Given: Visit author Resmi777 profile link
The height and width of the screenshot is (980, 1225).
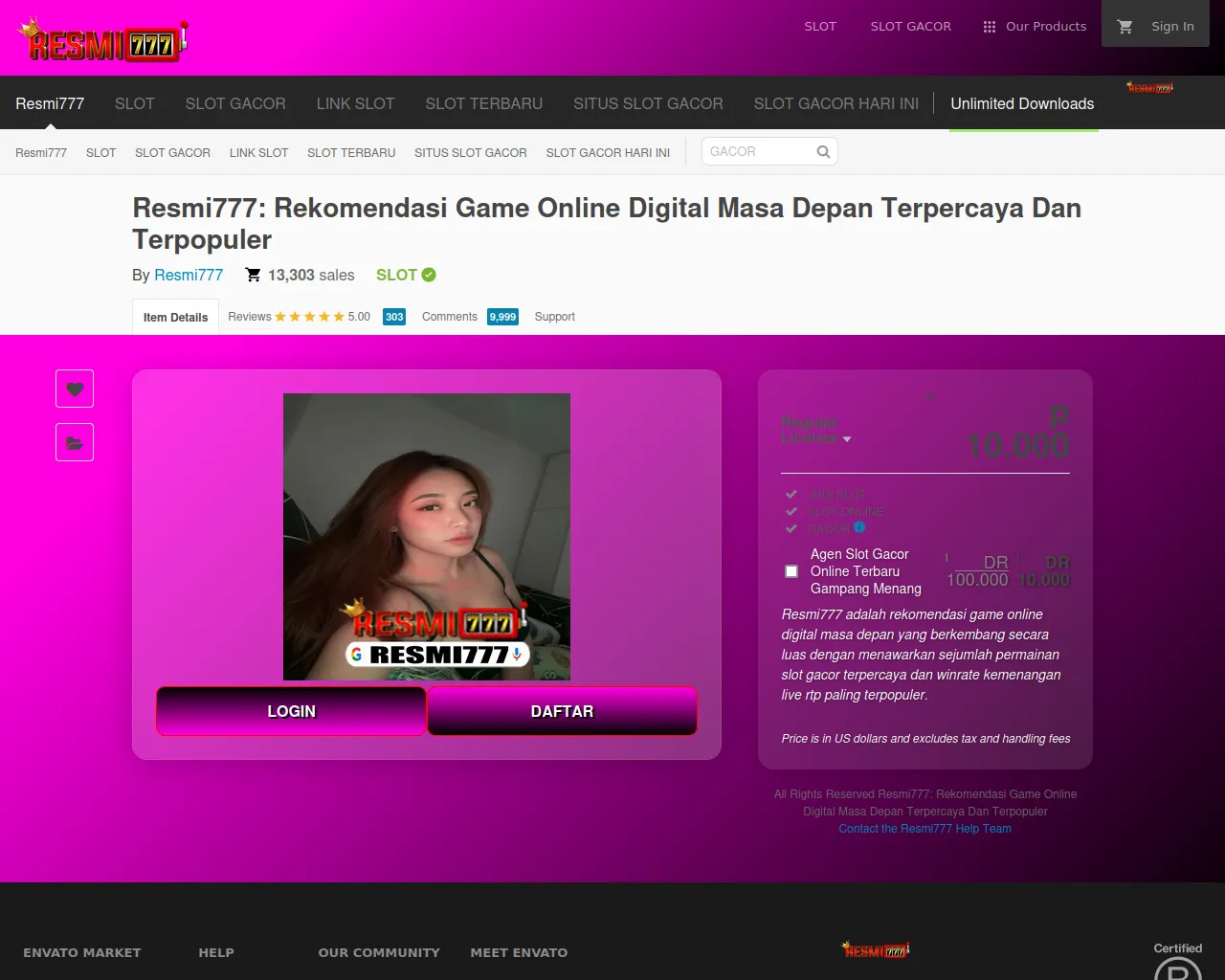Looking at the screenshot, I should click(189, 275).
